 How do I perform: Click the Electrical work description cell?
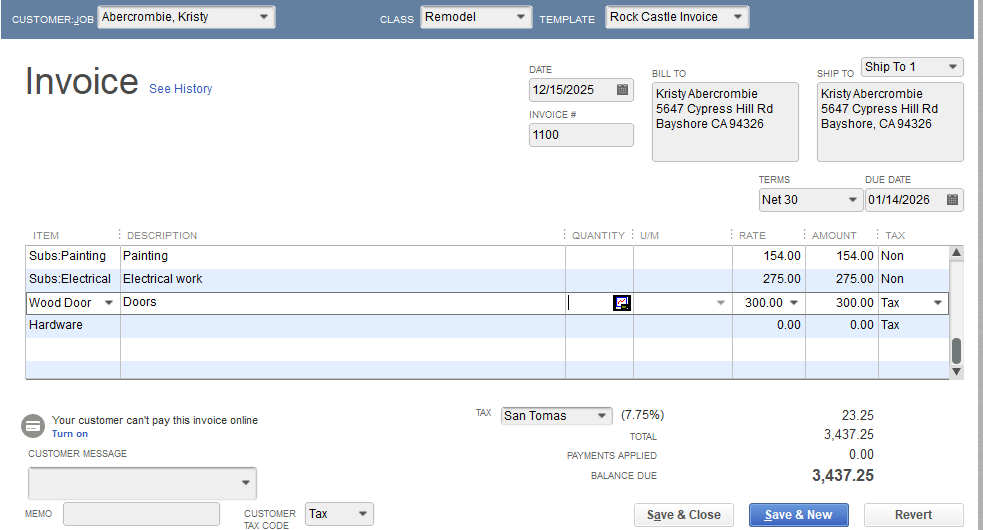pyautogui.click(x=343, y=279)
